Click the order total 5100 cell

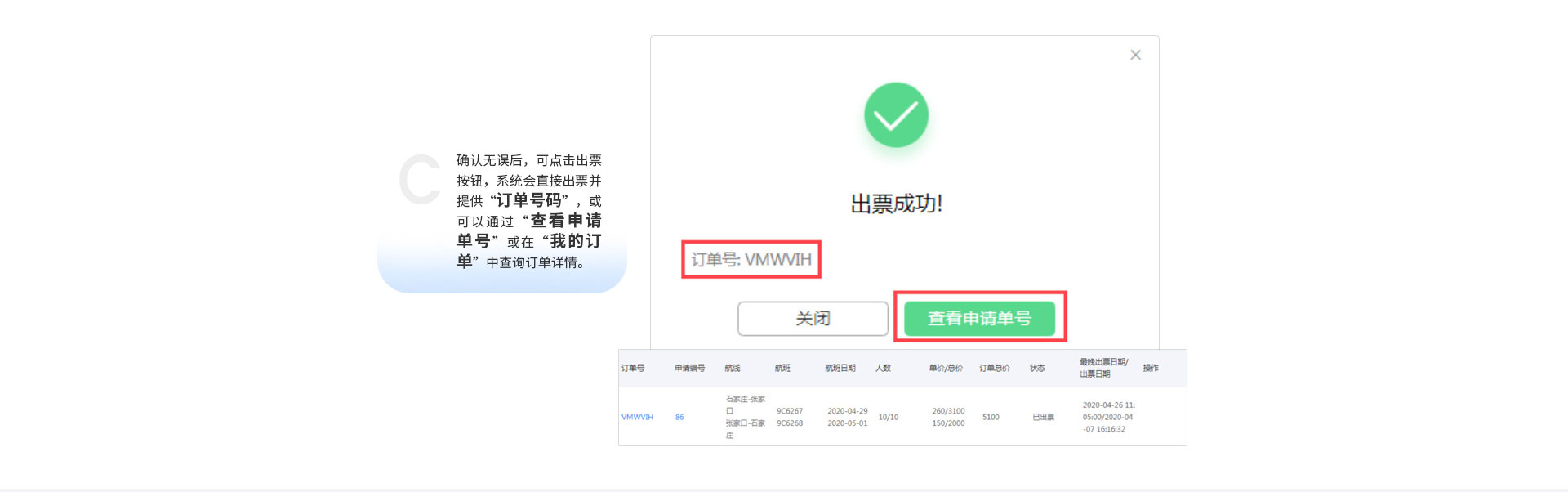991,418
